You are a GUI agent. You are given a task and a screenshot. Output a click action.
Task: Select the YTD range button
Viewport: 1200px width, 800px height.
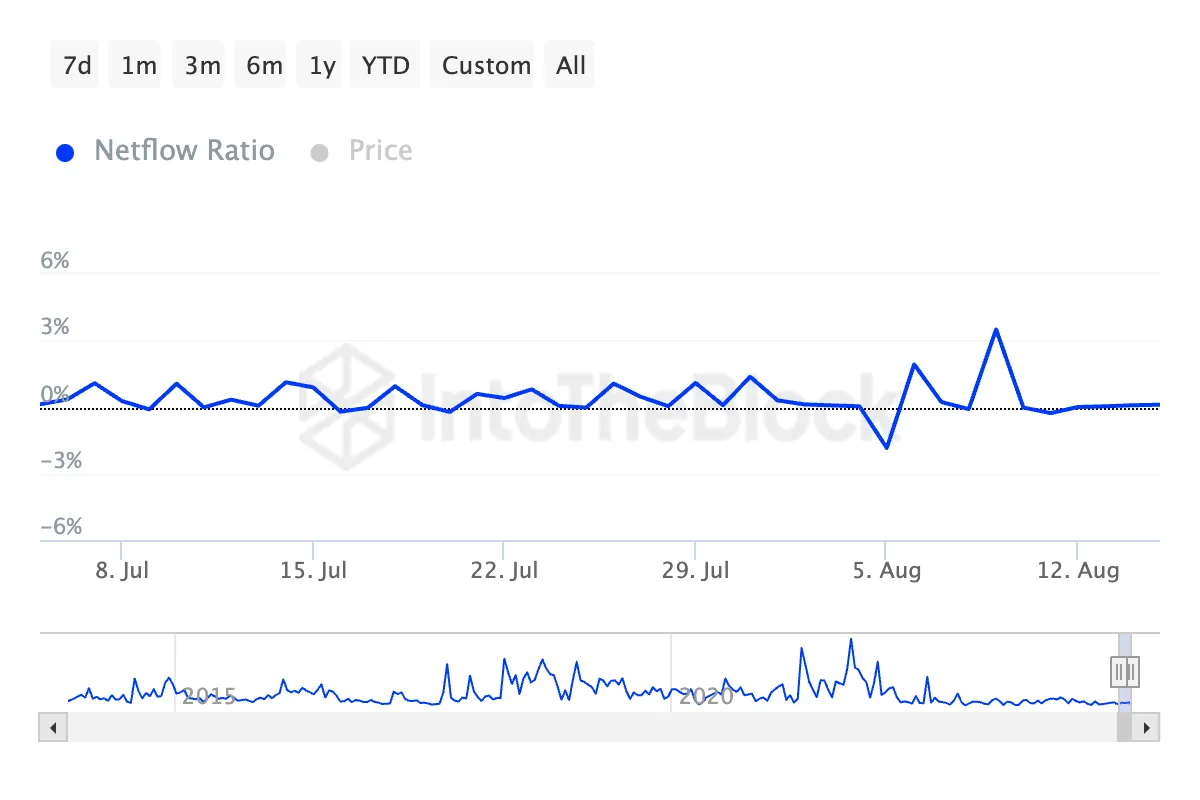386,66
